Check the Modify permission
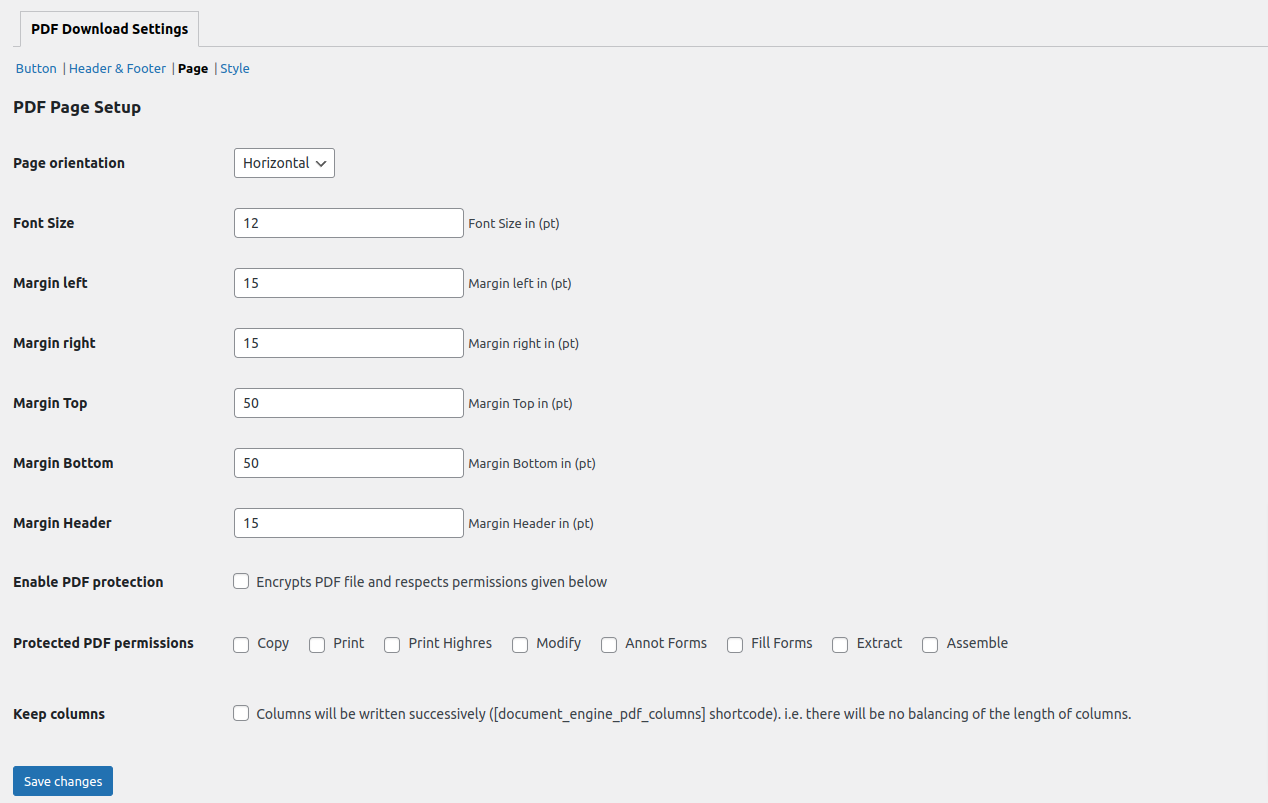1268x803 pixels. tap(519, 644)
